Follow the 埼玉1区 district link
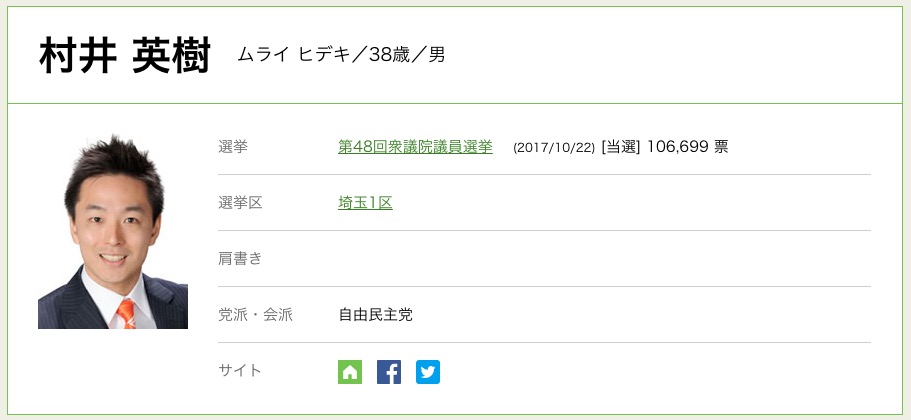This screenshot has height=420, width=911. pyautogui.click(x=365, y=203)
